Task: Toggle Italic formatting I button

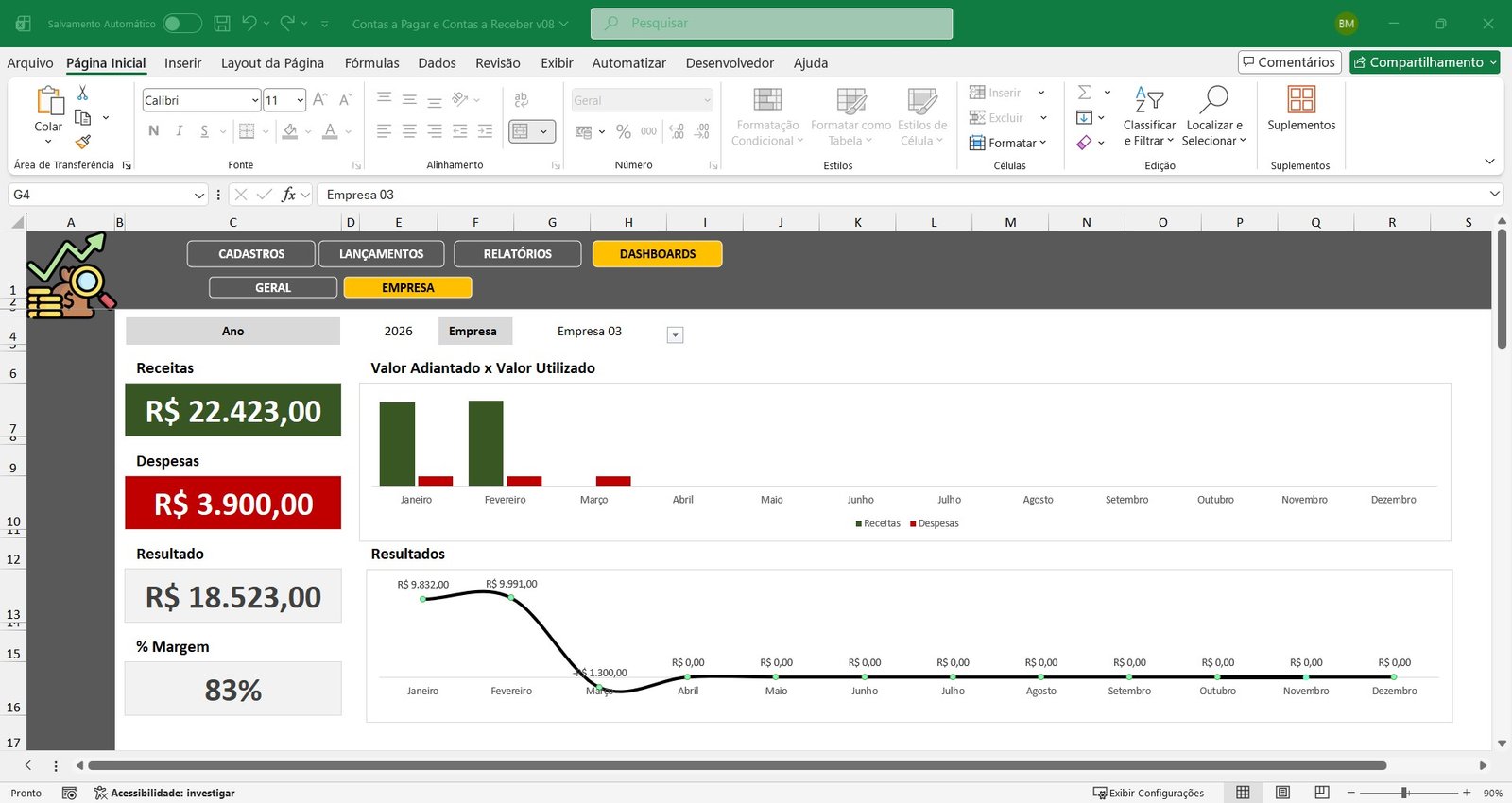Action: click(180, 131)
